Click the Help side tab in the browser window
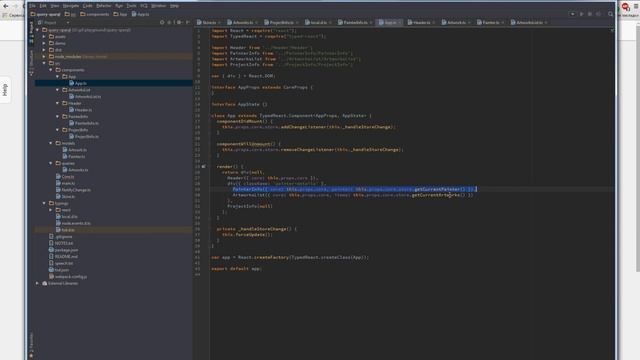Screen dimensions: 640x360 pyautogui.click(x=5, y=90)
